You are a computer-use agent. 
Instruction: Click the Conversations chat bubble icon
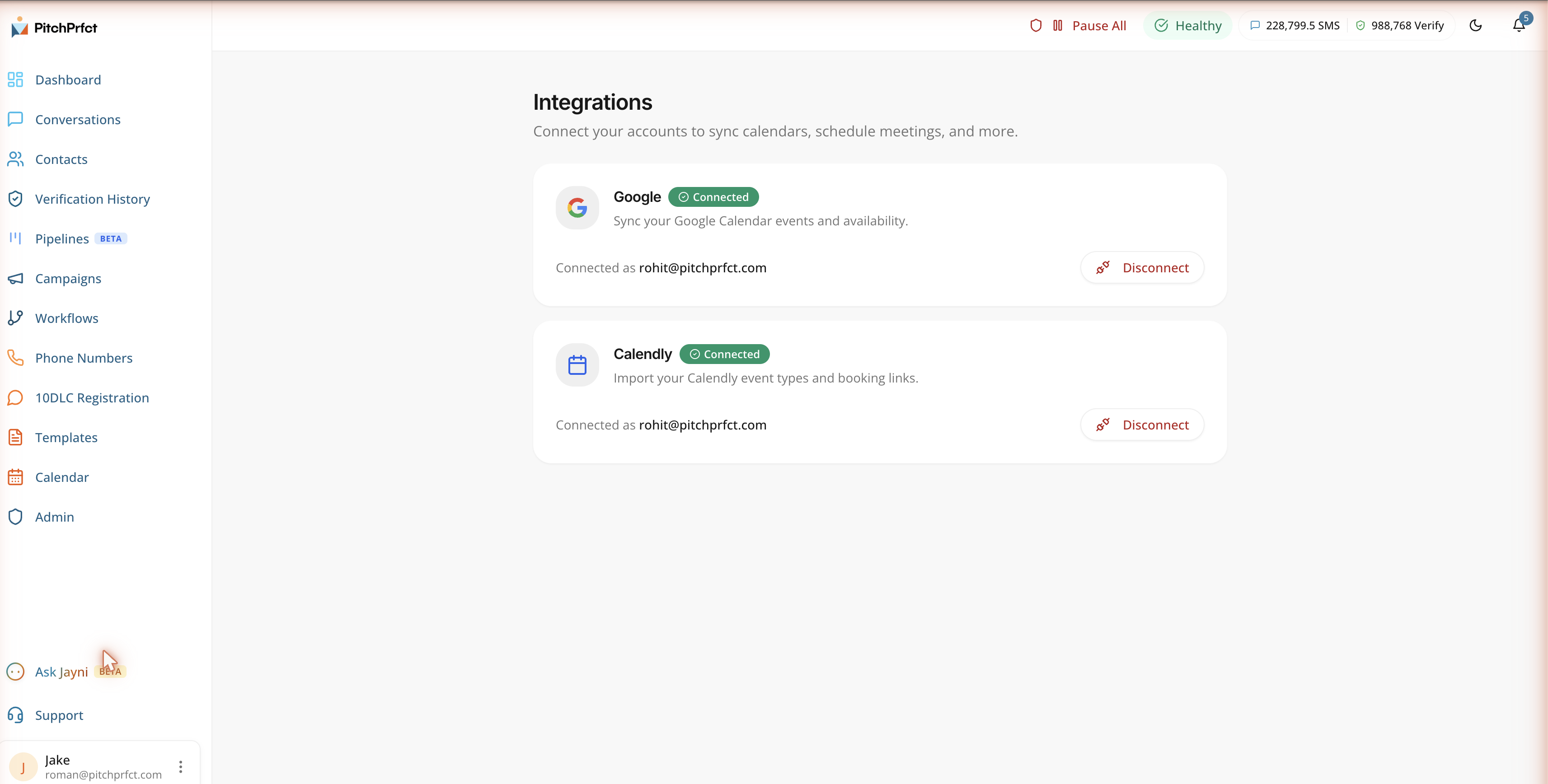[16, 120]
